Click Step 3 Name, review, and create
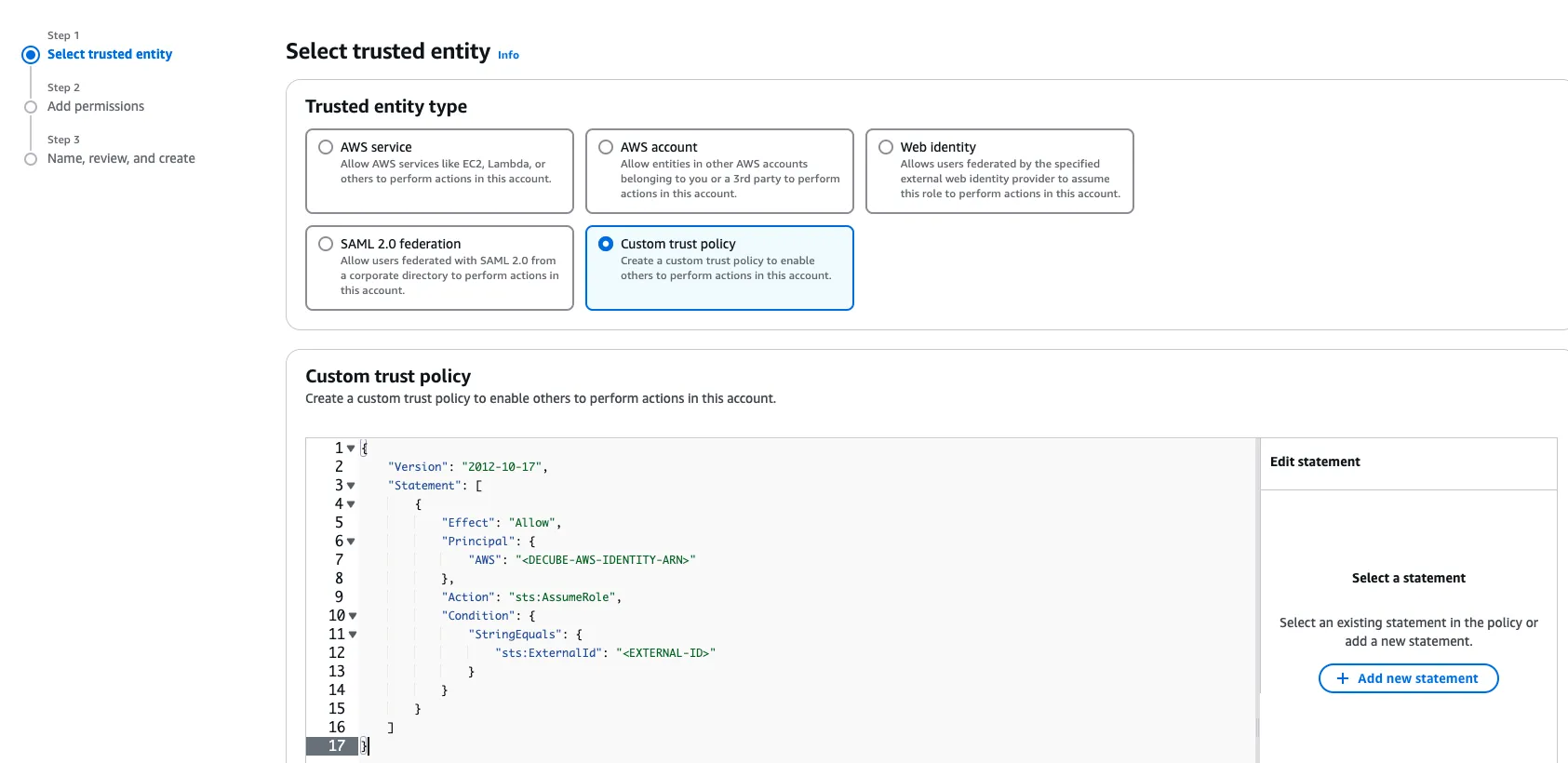The height and width of the screenshot is (763, 1568). point(121,158)
